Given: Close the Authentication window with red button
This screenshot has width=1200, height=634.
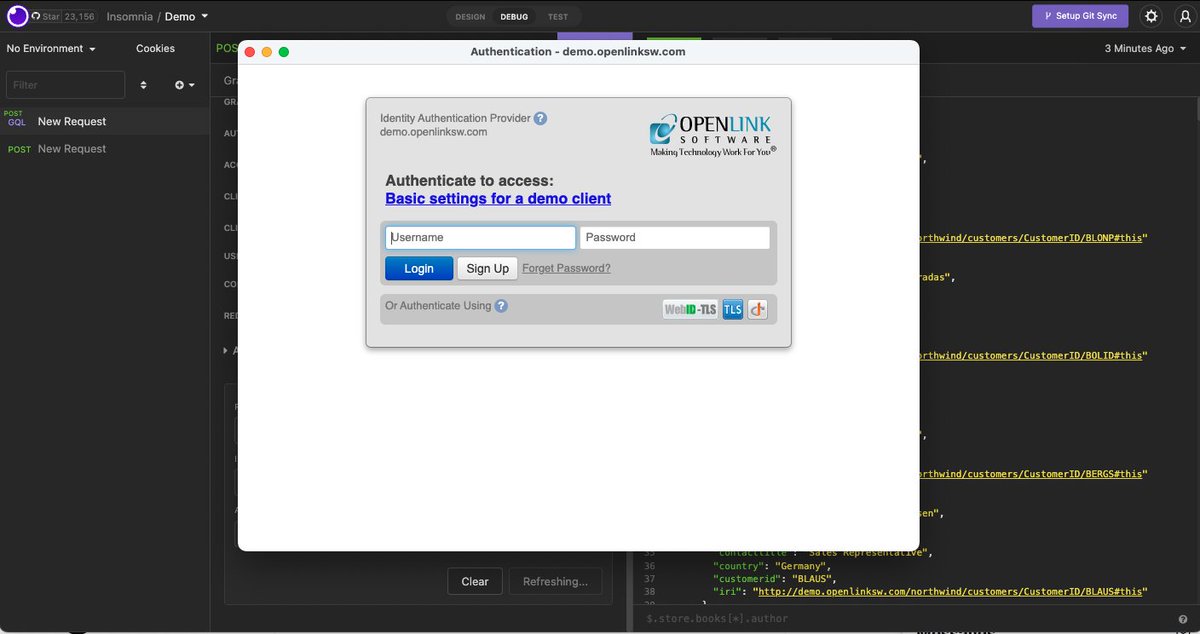Looking at the screenshot, I should point(250,52).
